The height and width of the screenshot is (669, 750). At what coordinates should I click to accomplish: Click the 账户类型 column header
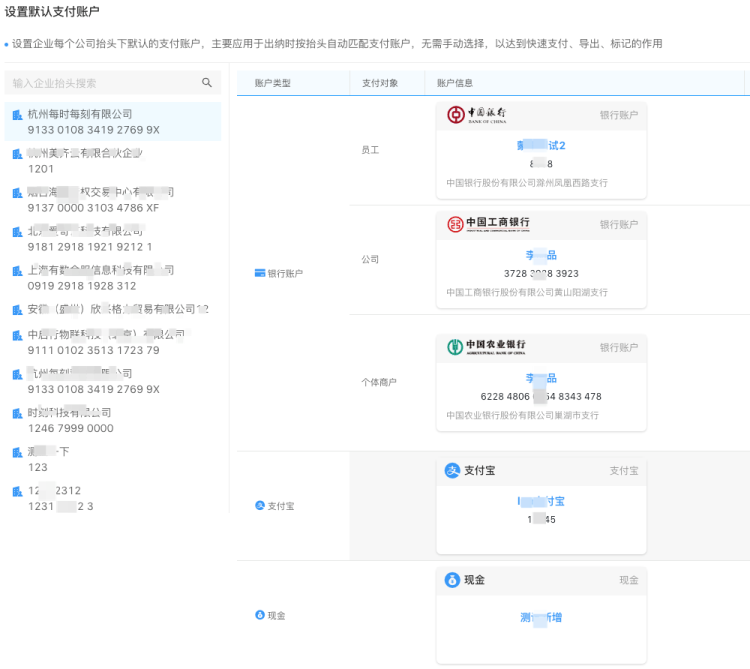click(272, 83)
